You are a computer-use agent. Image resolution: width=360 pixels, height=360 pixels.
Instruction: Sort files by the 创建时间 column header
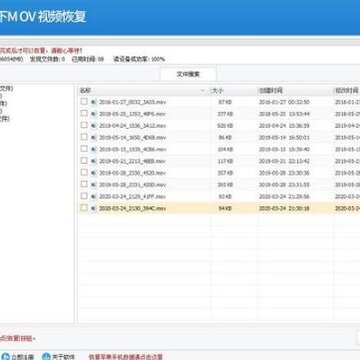tap(295, 91)
